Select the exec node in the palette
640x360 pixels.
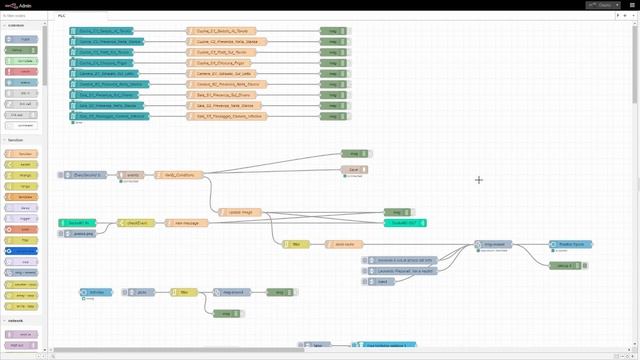[22, 229]
